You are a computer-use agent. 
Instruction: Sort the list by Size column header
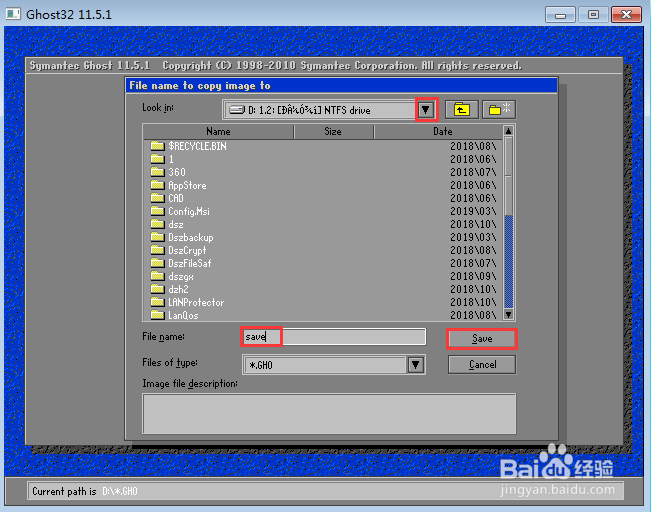click(333, 132)
